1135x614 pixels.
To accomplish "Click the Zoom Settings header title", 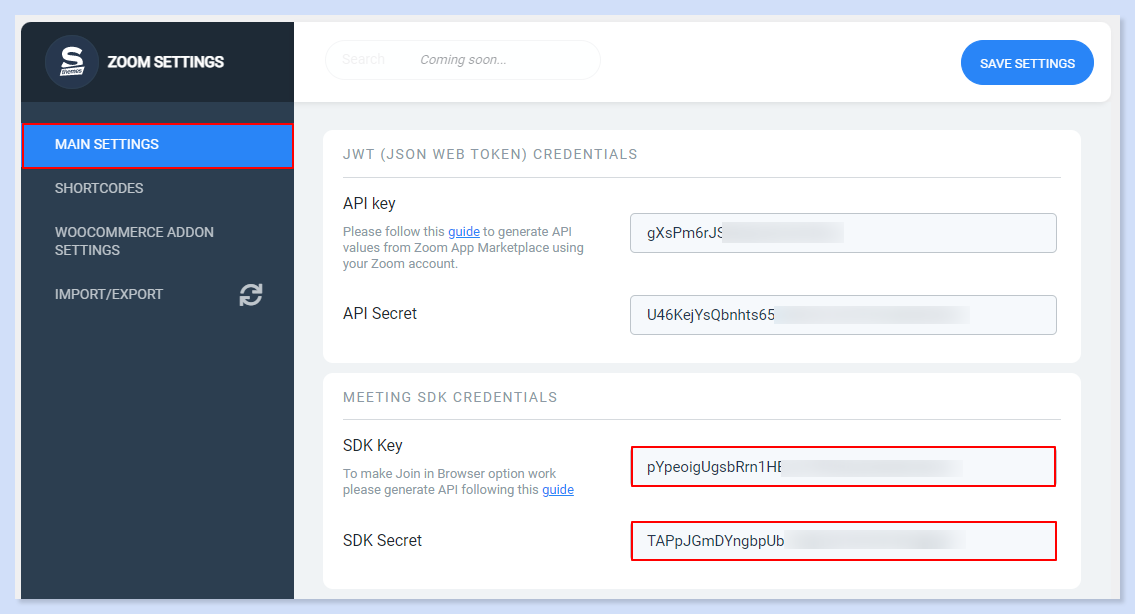I will coord(166,62).
